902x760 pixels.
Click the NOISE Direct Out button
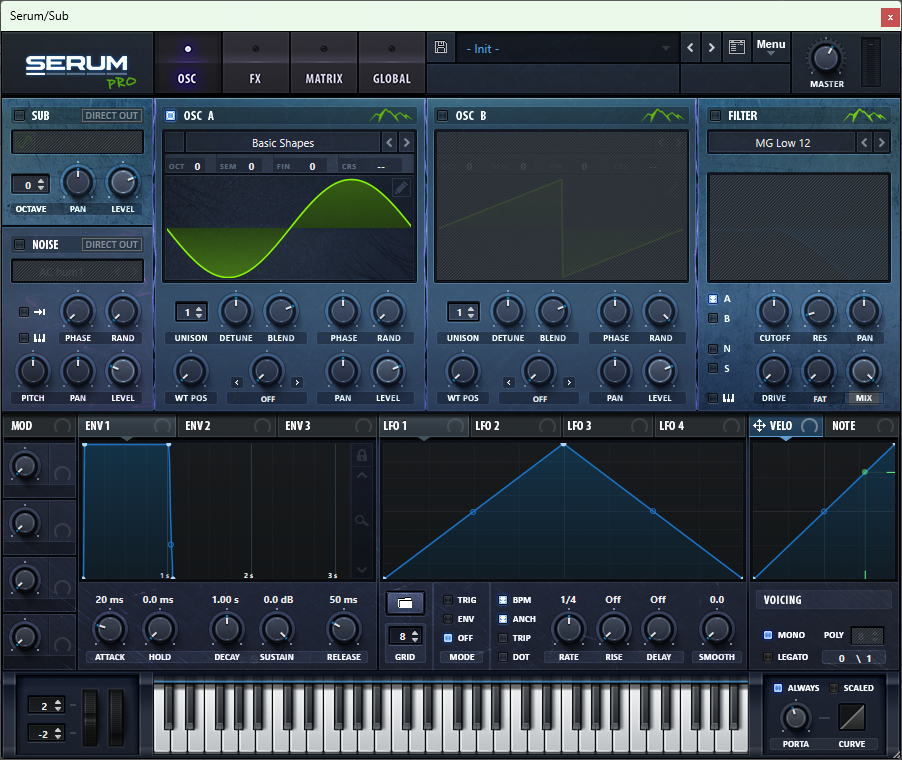[112, 245]
